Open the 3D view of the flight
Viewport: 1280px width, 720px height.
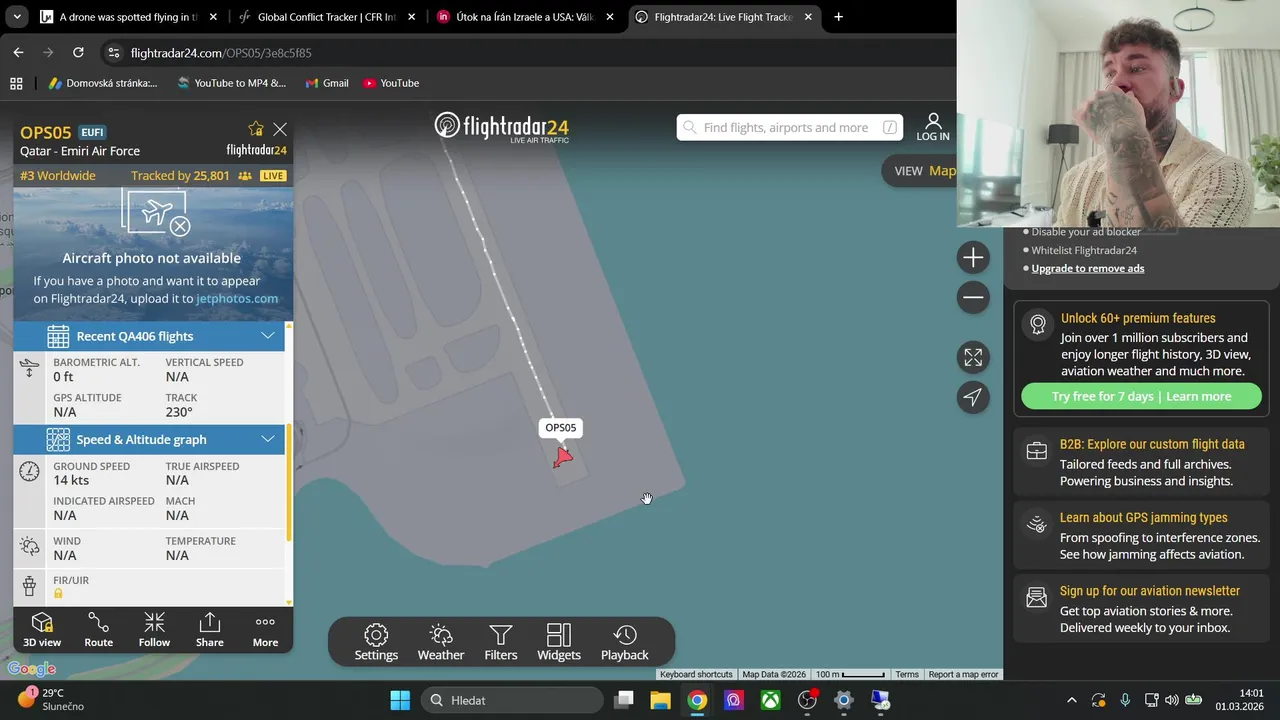point(42,630)
